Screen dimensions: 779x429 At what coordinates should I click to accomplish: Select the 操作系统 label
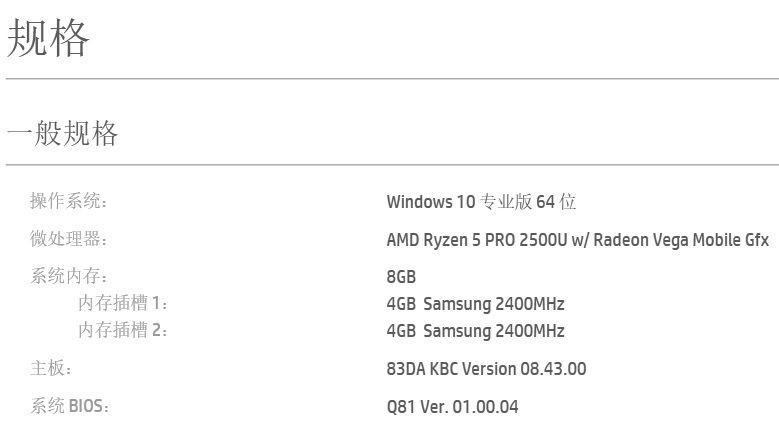coord(68,202)
